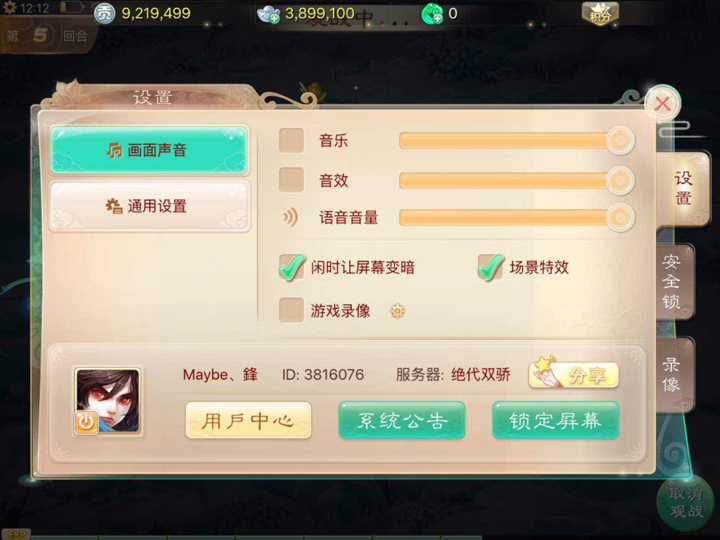This screenshot has height=540, width=720.
Task: Uncheck the 场景特效 scene effects option
Action: coord(490,267)
